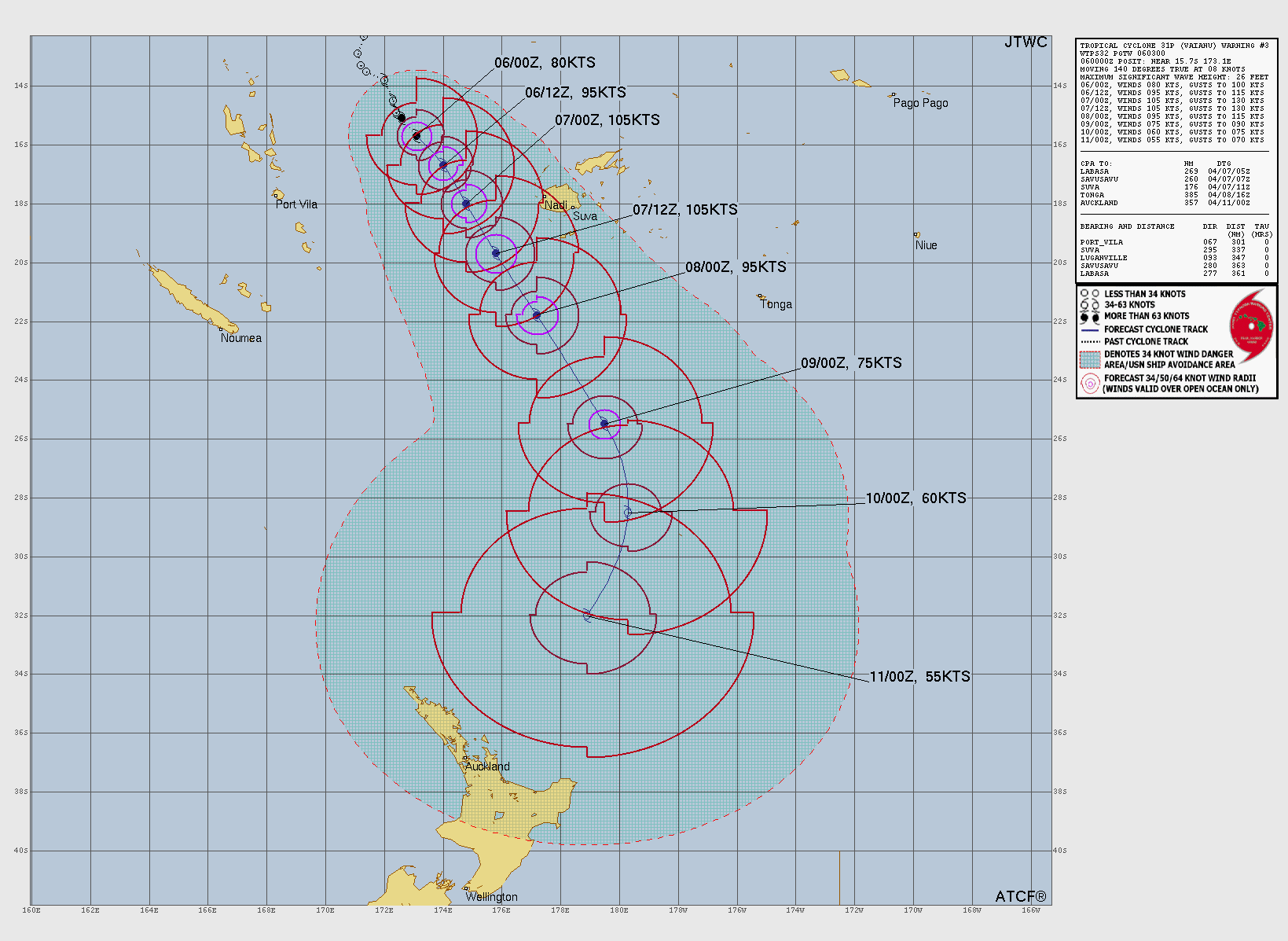1288x941 pixels.
Task: Click the 07/12Z, 105KTS forecast label
Action: (684, 210)
